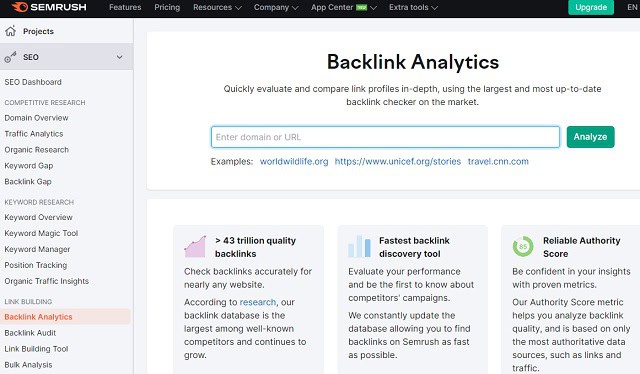
Task: Expand the Company dropdown menu
Action: (276, 7)
